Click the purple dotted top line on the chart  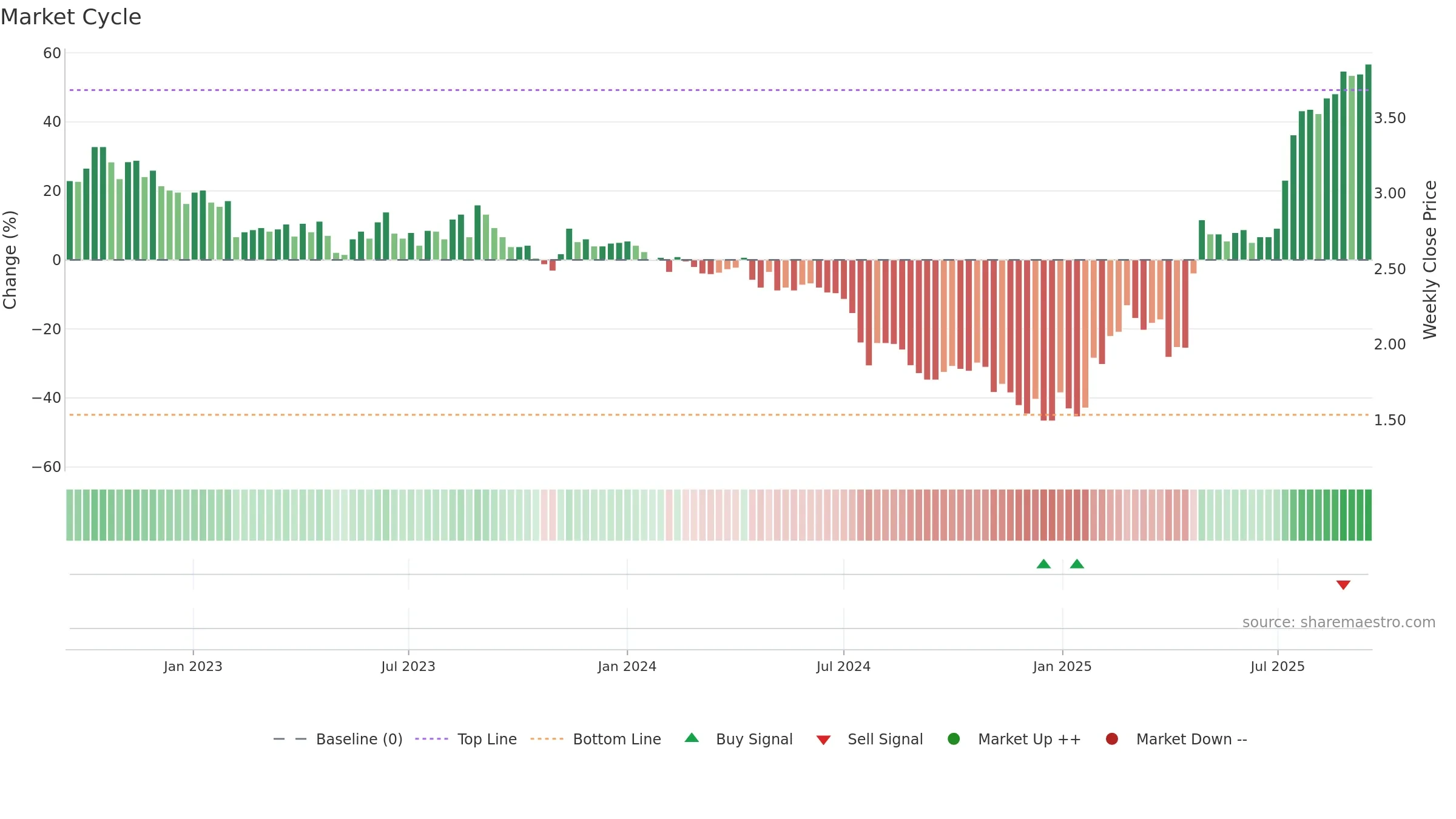pyautogui.click(x=719, y=90)
